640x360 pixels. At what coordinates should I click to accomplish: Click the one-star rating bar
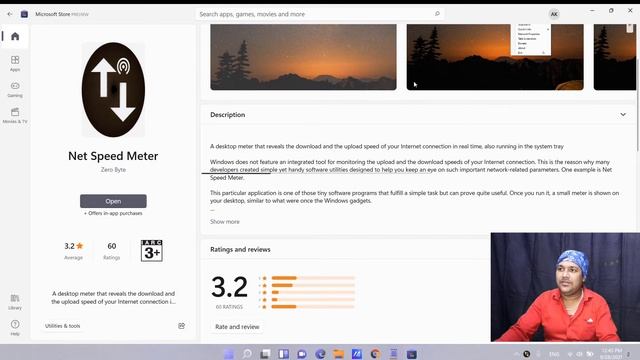(x=313, y=307)
